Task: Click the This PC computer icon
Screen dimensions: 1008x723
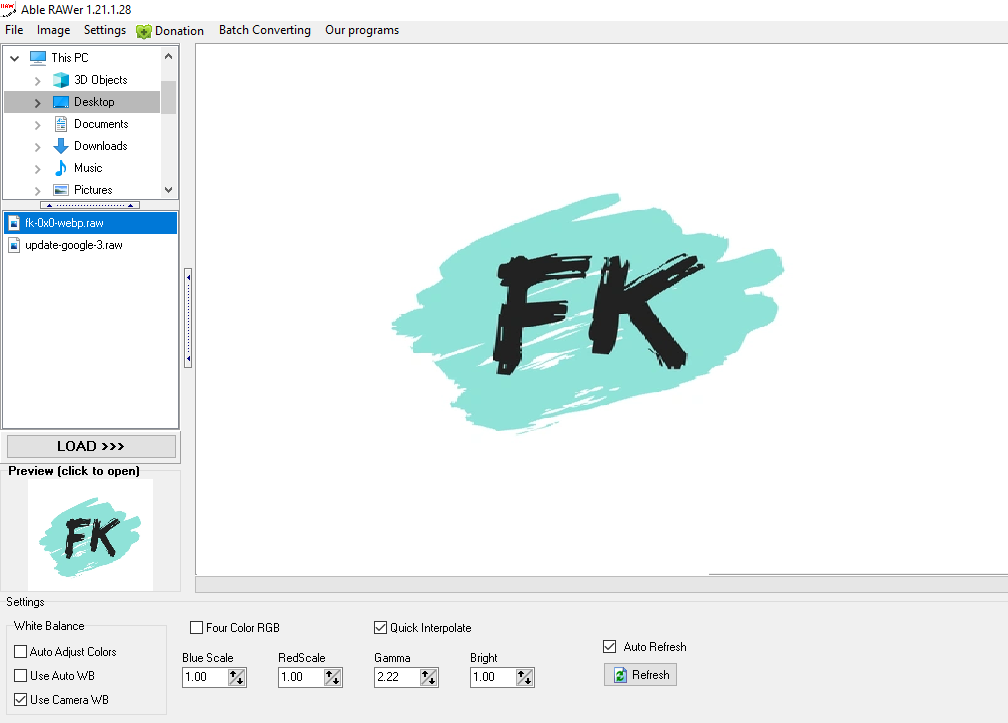Action: pos(38,58)
